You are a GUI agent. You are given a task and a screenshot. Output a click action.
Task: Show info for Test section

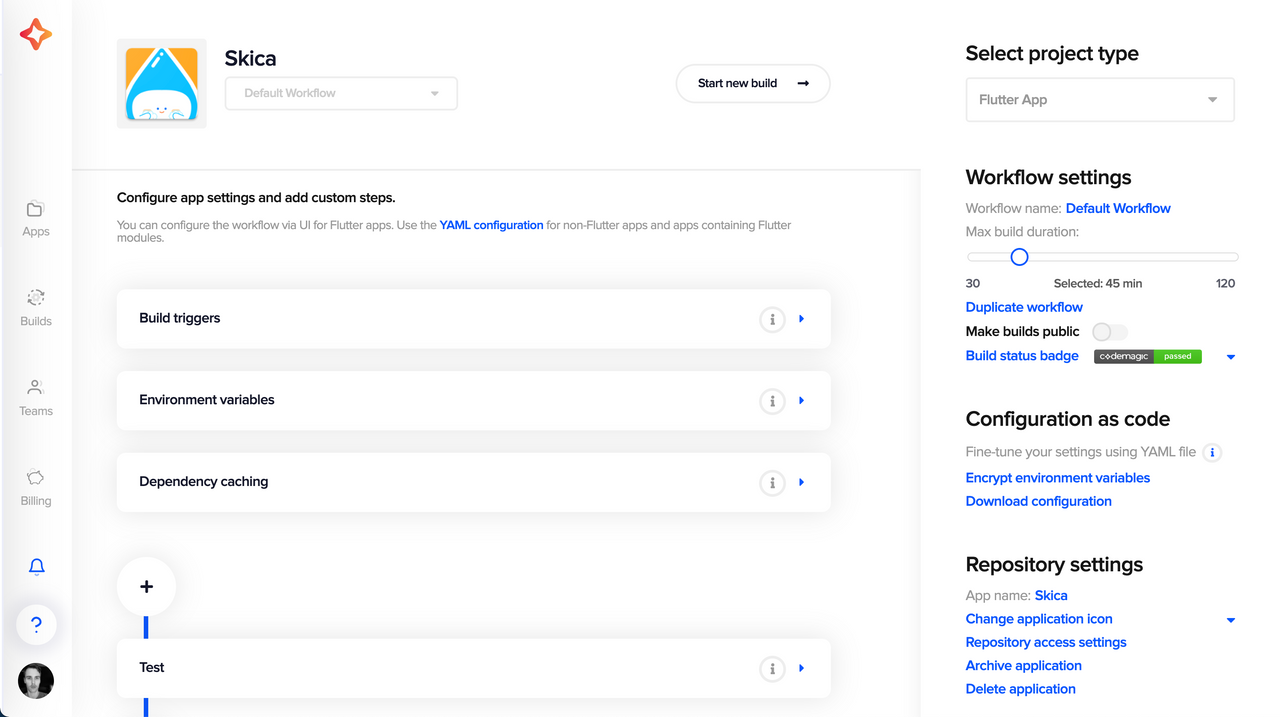pos(772,668)
